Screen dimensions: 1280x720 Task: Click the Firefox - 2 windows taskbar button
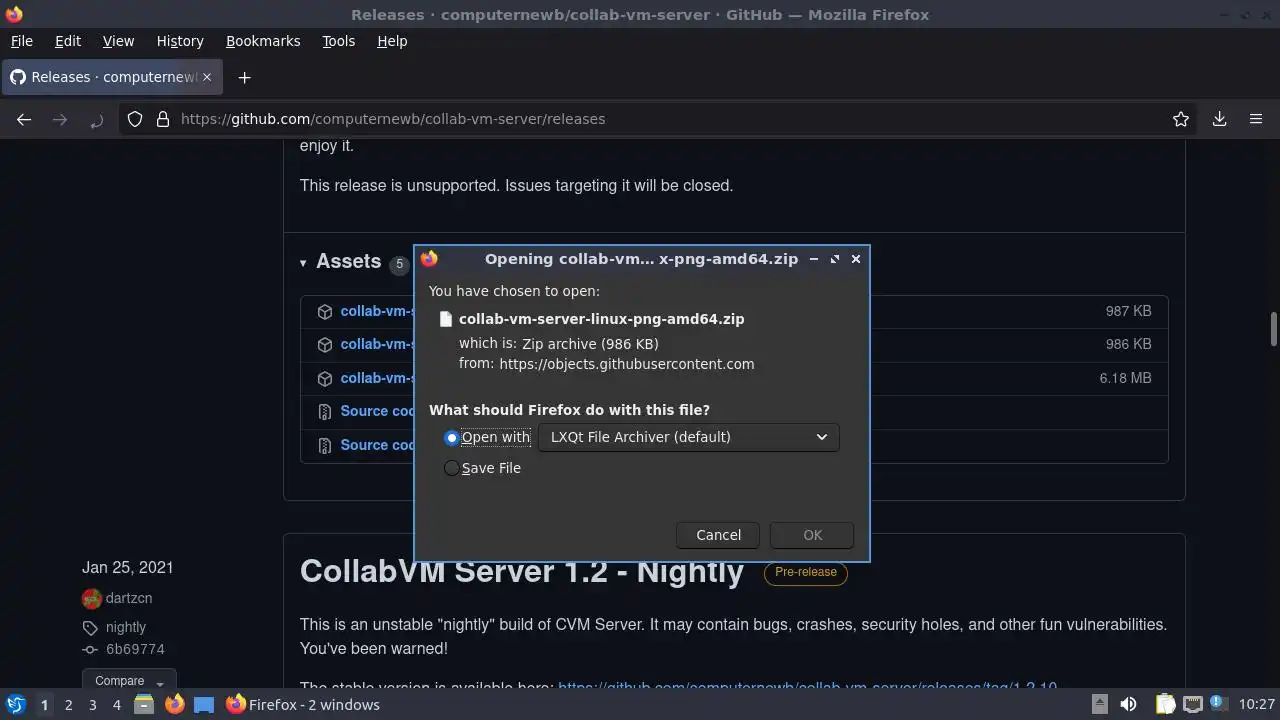point(304,705)
